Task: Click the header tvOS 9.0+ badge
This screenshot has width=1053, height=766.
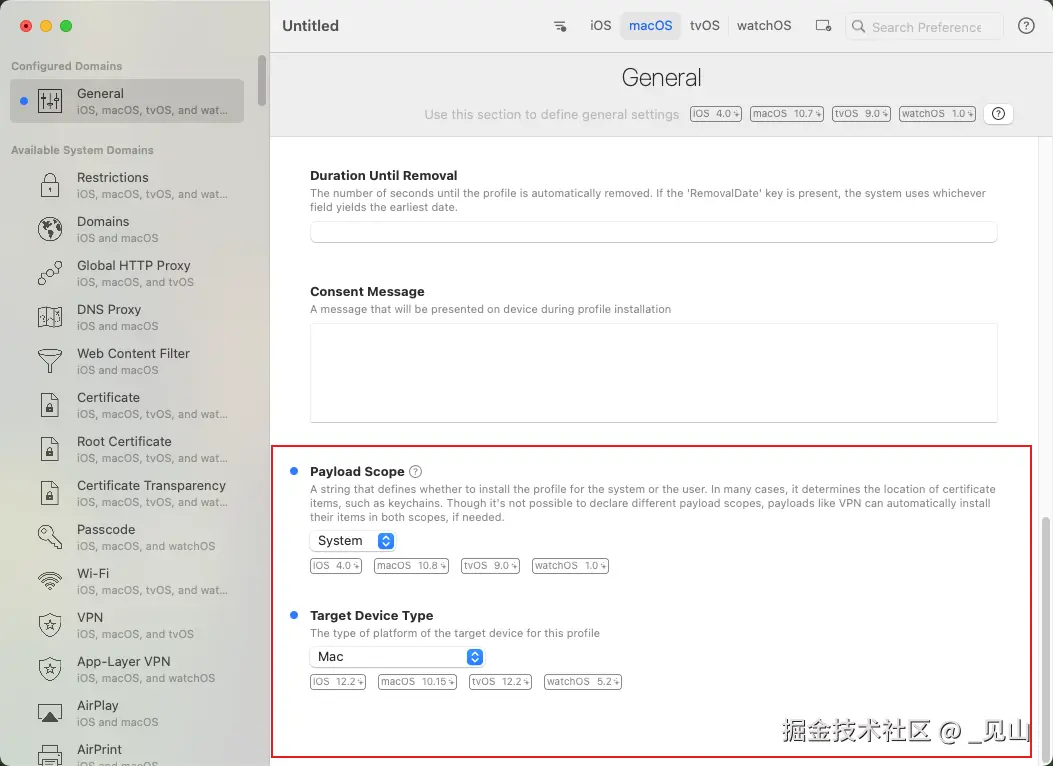Action: [x=861, y=114]
